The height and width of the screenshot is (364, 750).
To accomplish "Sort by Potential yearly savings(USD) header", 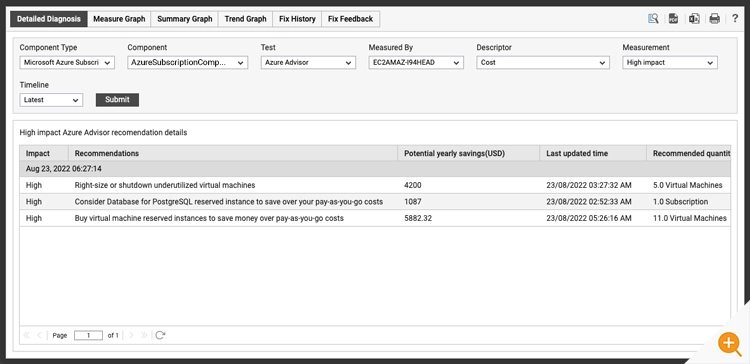I will tap(469, 154).
